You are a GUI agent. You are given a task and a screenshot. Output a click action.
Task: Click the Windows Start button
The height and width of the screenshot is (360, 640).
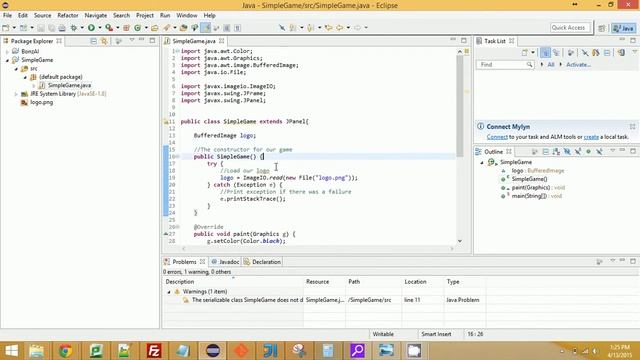coord(11,351)
